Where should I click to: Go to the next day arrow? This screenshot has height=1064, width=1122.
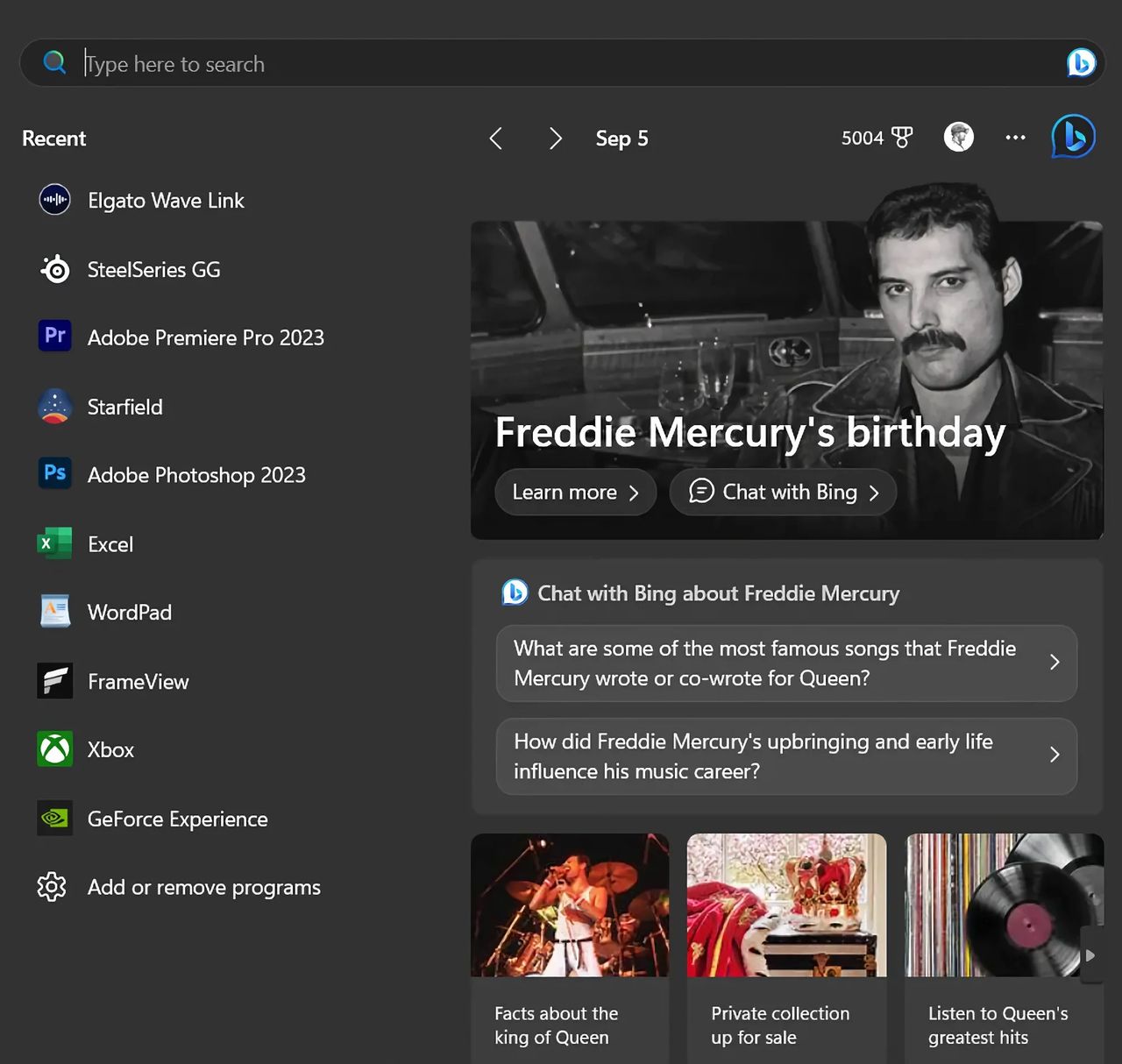pos(555,138)
